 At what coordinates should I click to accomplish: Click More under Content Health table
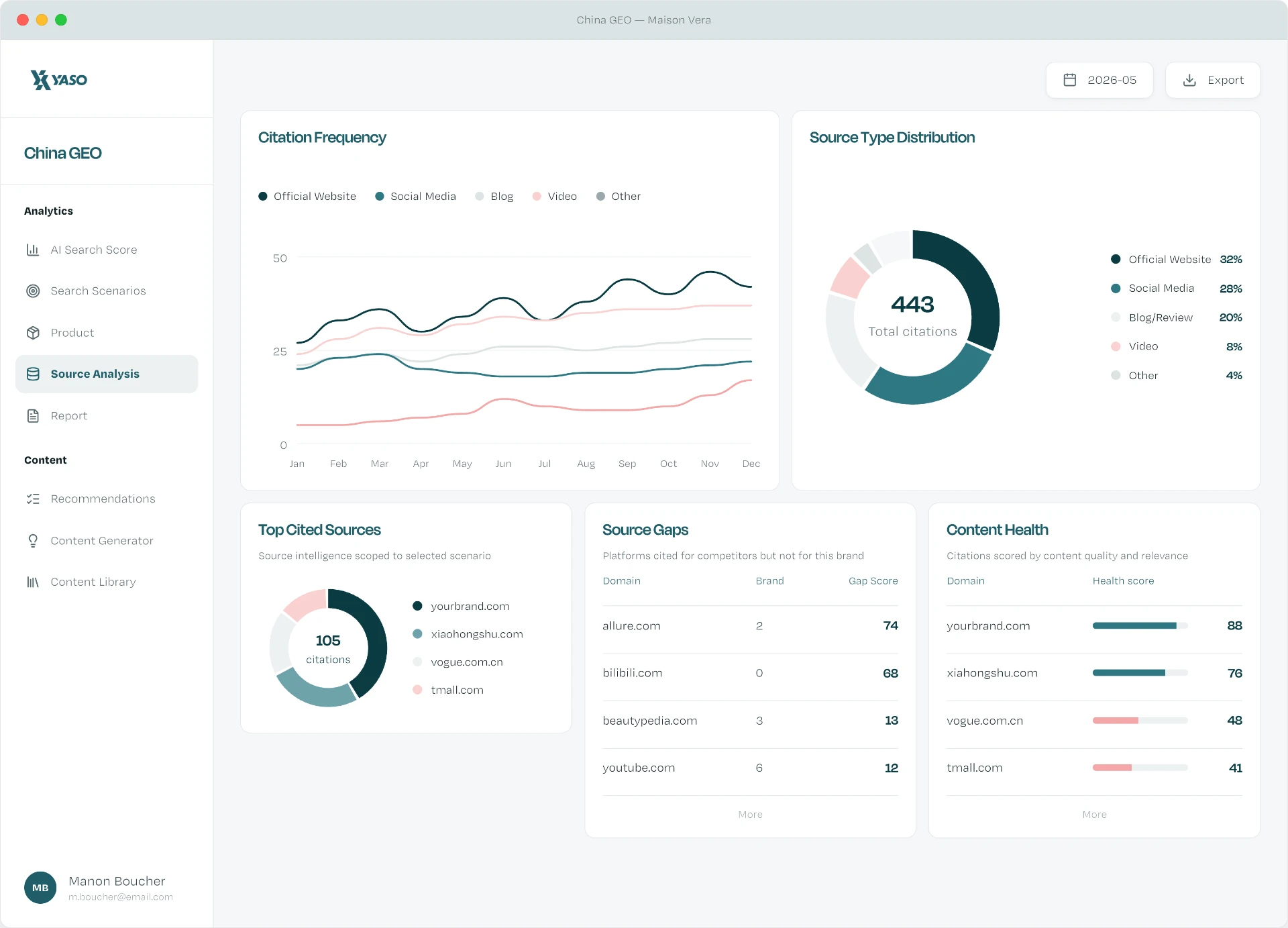click(x=1094, y=815)
